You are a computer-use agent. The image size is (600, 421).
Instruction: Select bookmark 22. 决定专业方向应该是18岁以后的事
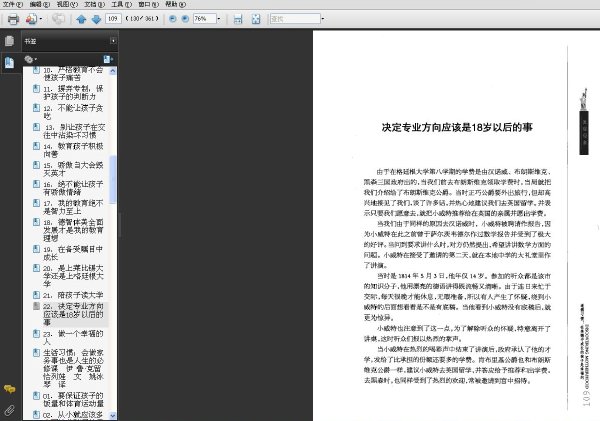point(73,314)
